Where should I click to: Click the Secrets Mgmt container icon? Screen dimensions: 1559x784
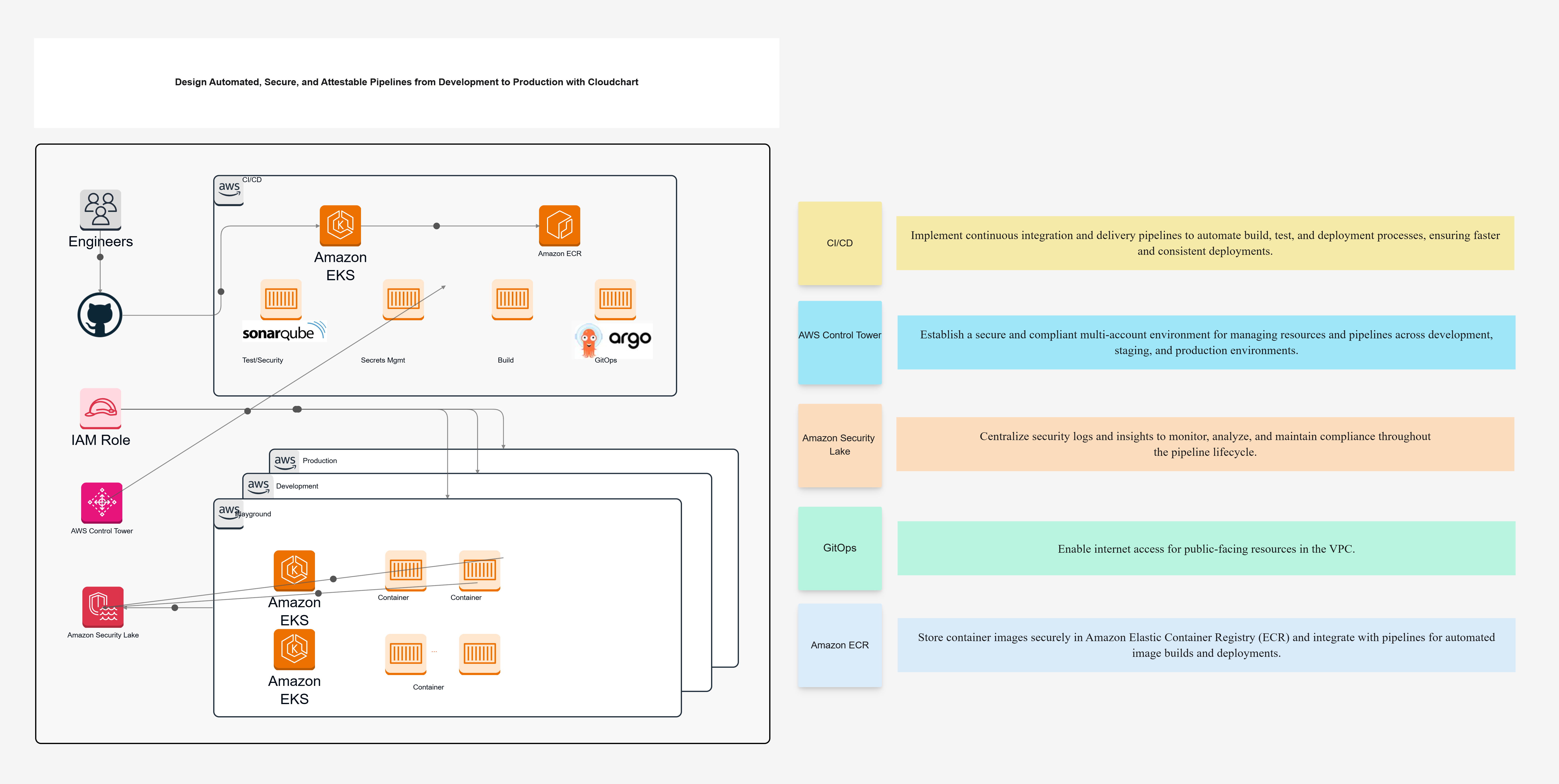(x=403, y=299)
